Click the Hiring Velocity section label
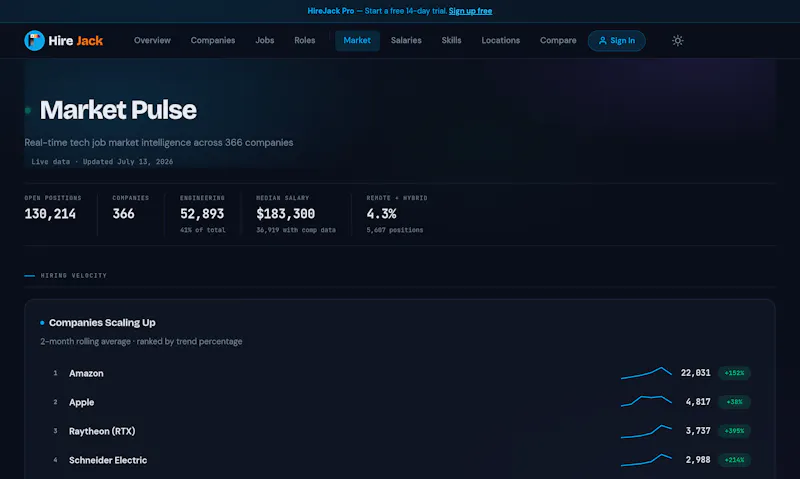The width and height of the screenshot is (800, 479). point(73,275)
